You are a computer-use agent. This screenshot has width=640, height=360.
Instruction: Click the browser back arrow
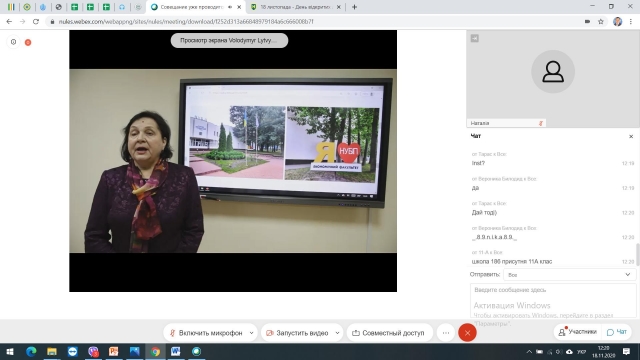(9, 22)
